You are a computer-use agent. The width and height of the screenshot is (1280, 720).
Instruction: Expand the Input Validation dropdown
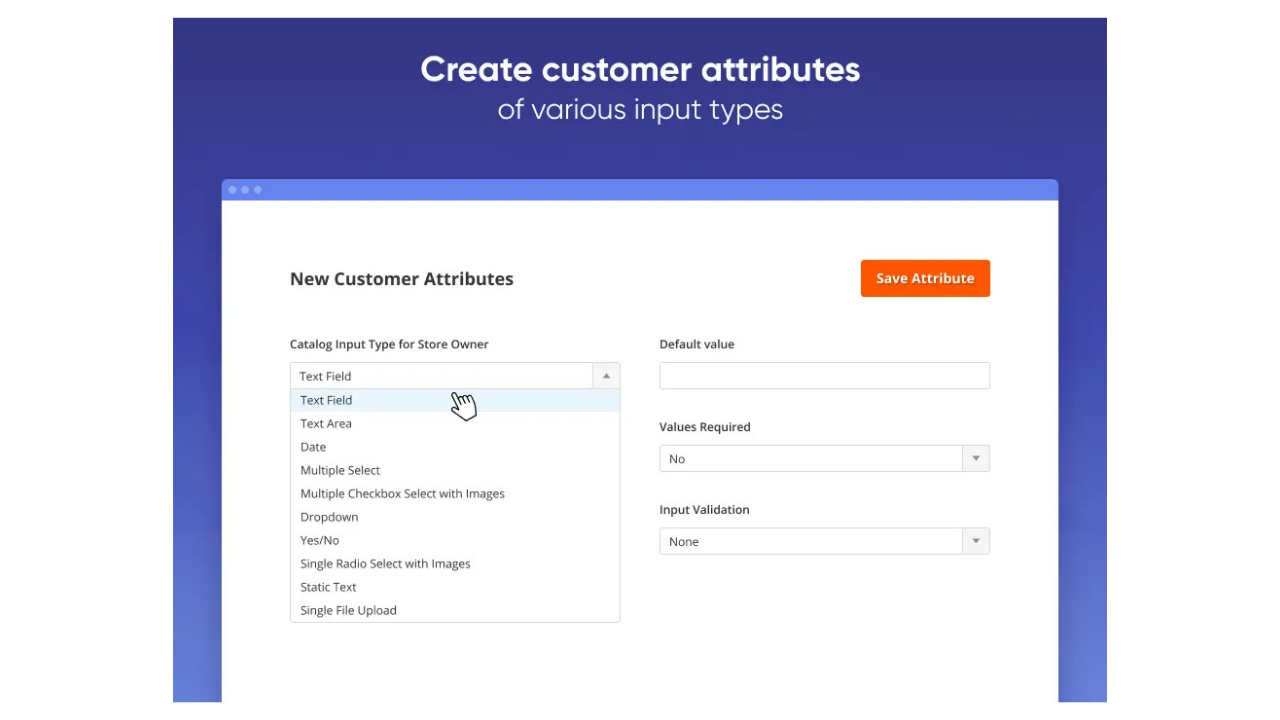pos(975,541)
